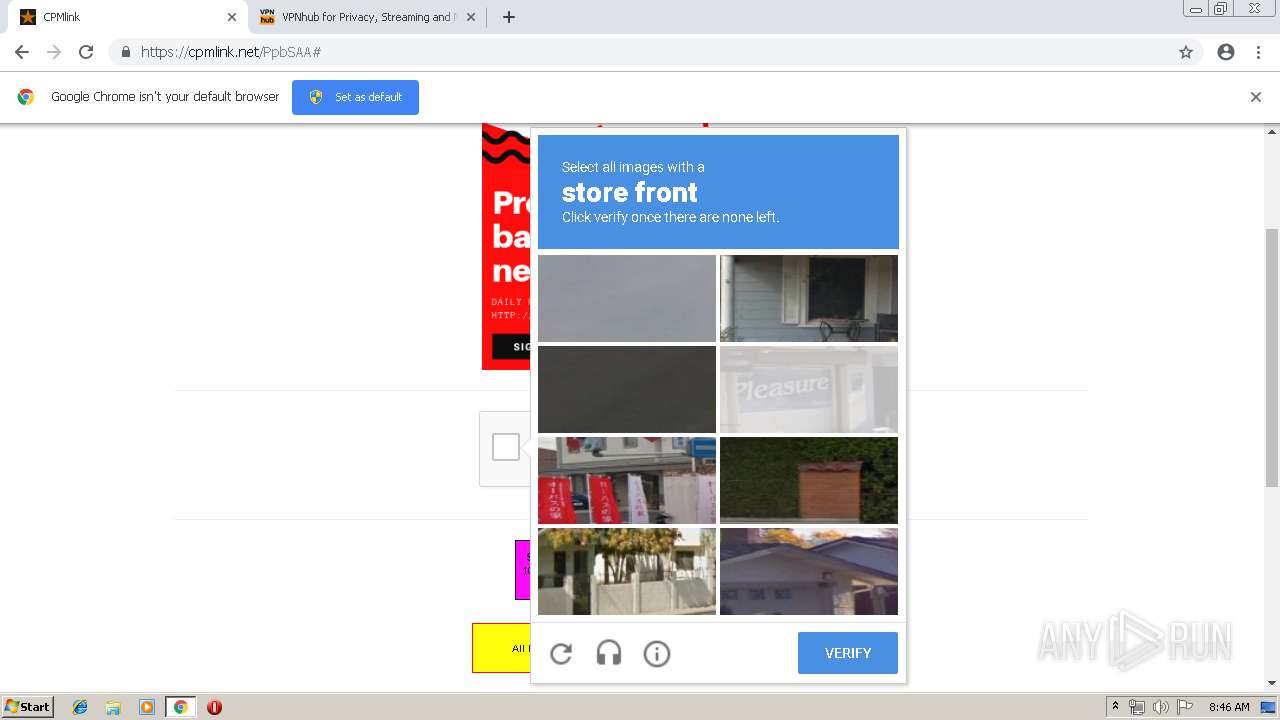Open the red Opera taskbar icon
Image resolution: width=1280 pixels, height=720 pixels.
[x=214, y=707]
